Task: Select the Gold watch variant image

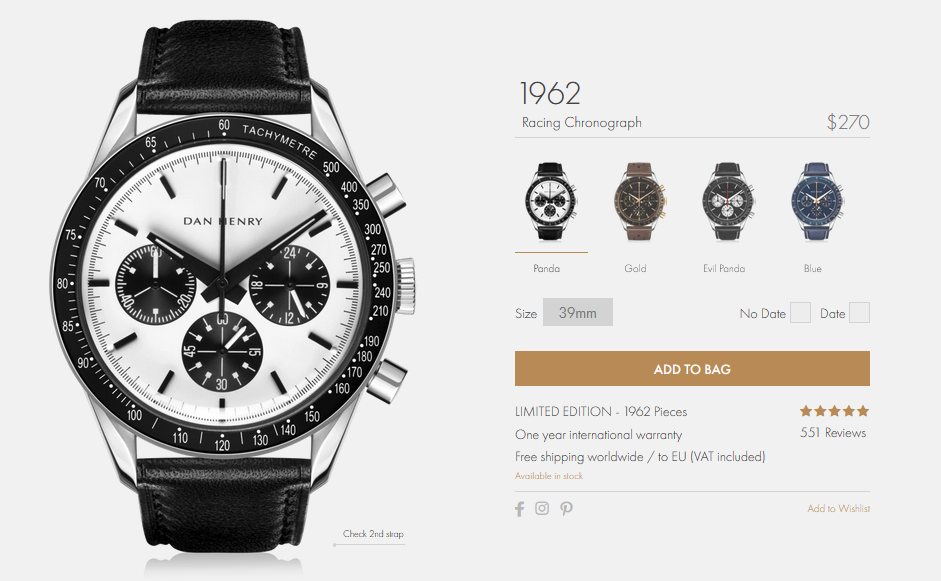Action: (x=640, y=202)
